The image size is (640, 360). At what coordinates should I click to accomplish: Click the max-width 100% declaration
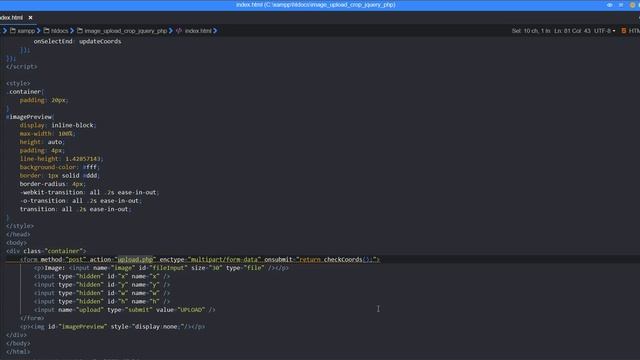(48, 134)
